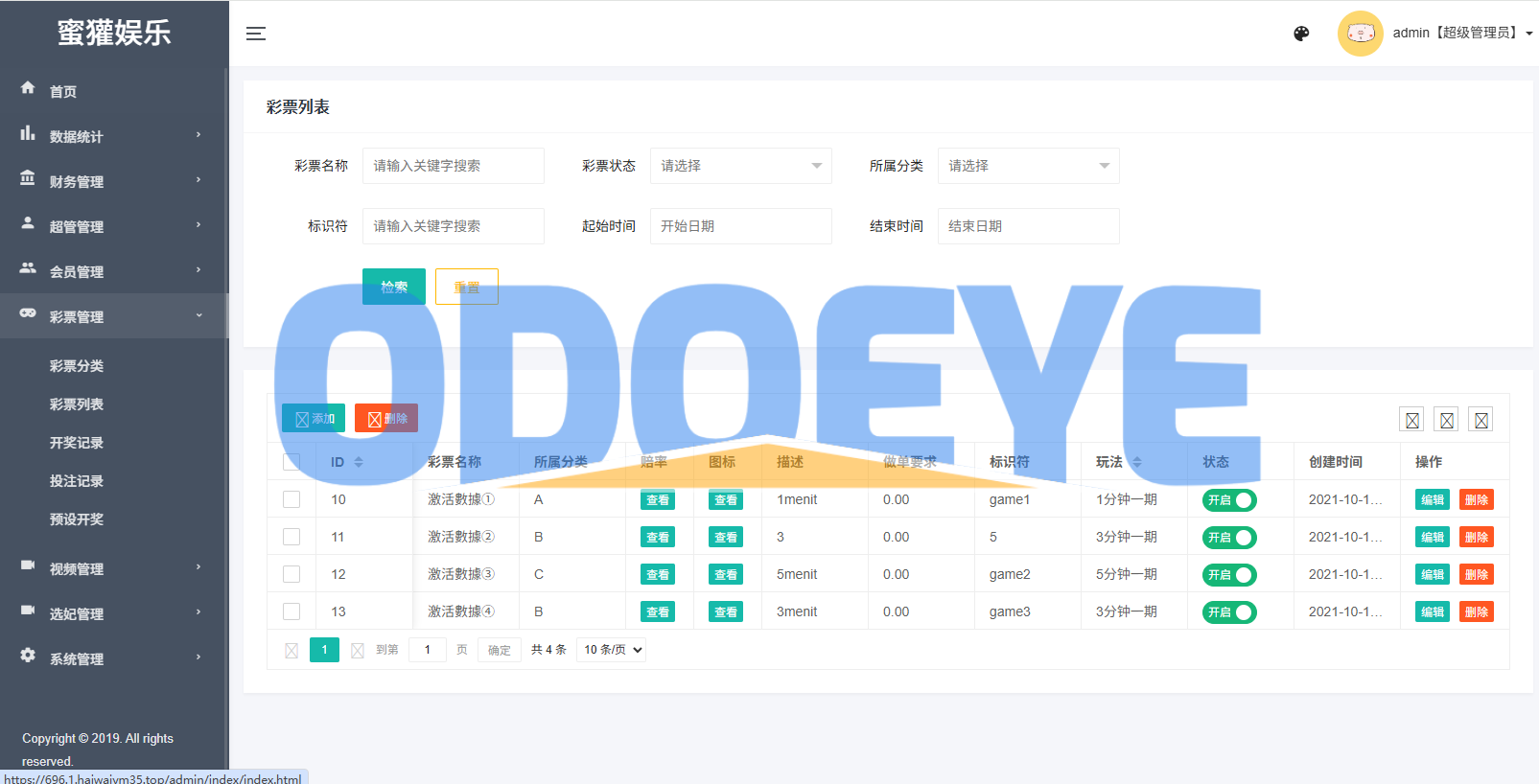1539x784 pixels.
Task: Expand the 会员管理 menu chevron
Action: click(198, 269)
